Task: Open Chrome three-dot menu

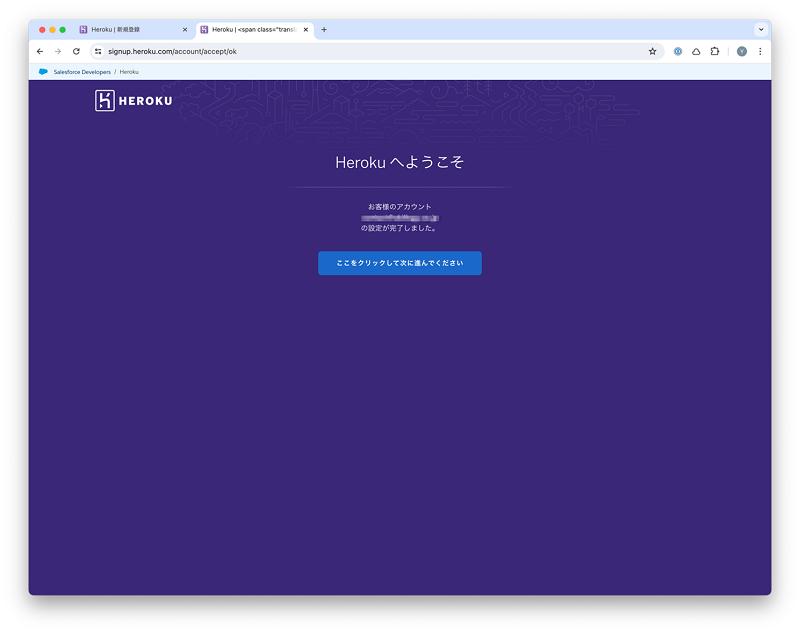Action: (x=760, y=51)
